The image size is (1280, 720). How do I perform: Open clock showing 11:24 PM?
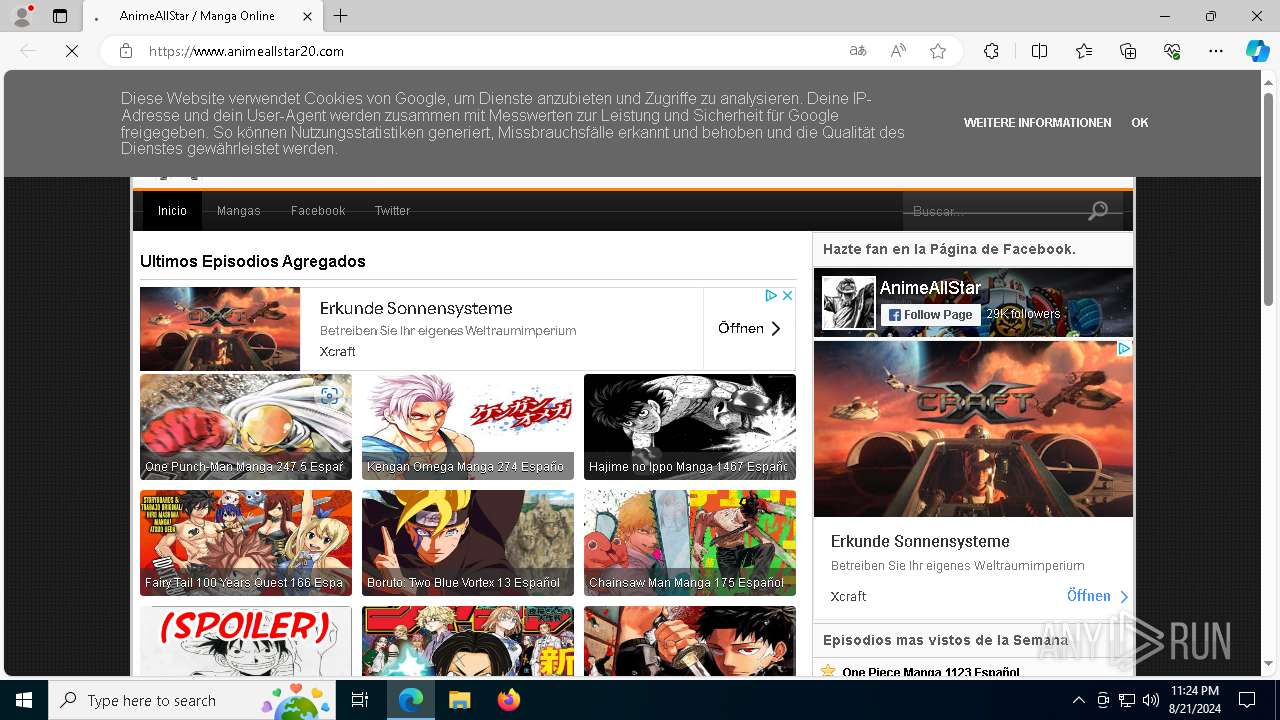[1194, 700]
